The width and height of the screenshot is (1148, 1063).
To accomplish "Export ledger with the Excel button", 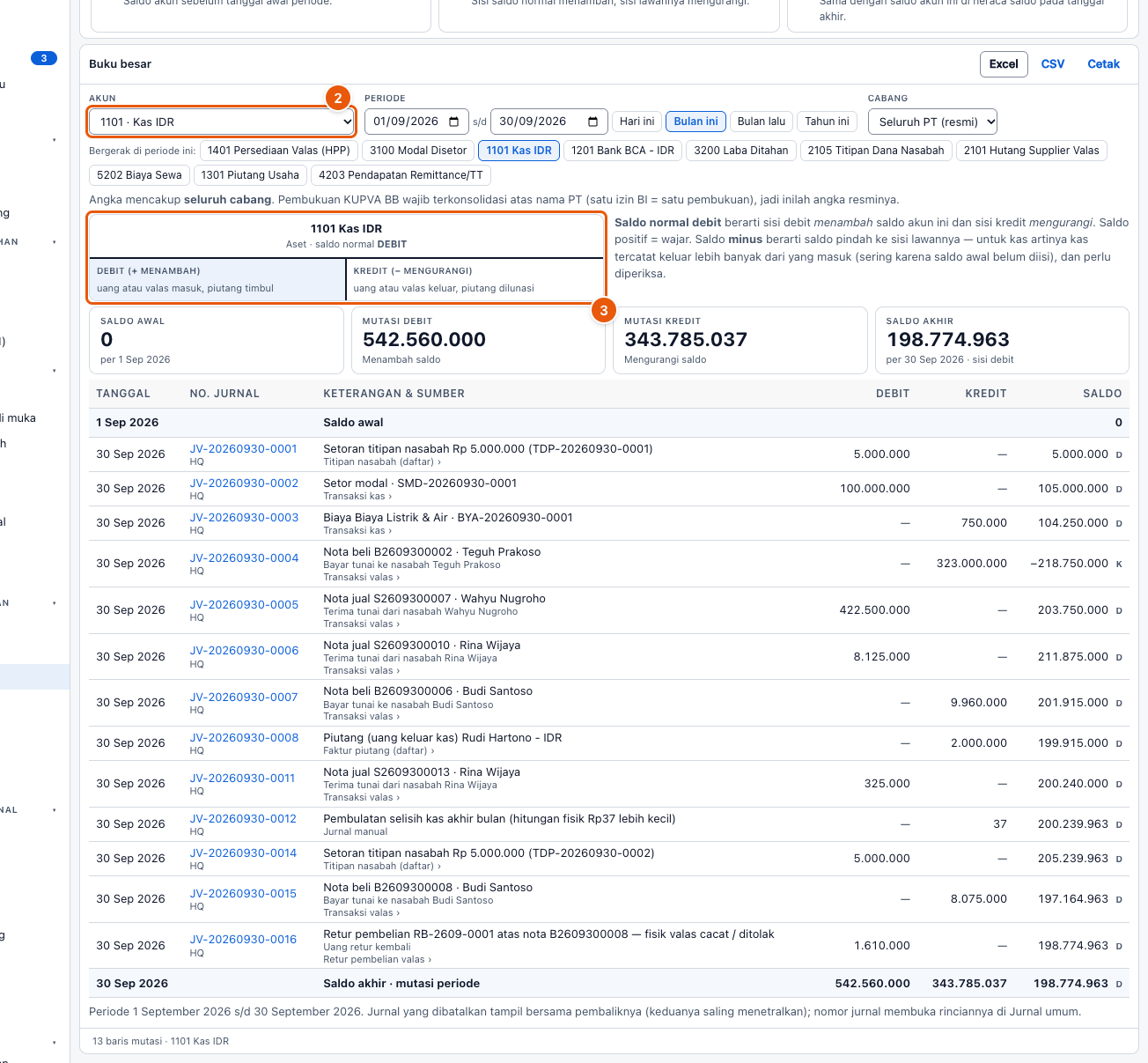I will pyautogui.click(x=1004, y=64).
